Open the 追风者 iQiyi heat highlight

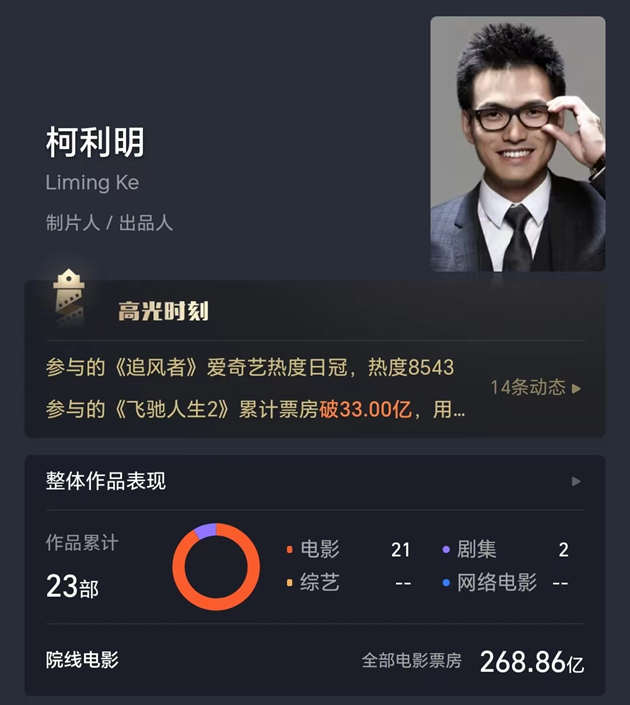[250, 367]
